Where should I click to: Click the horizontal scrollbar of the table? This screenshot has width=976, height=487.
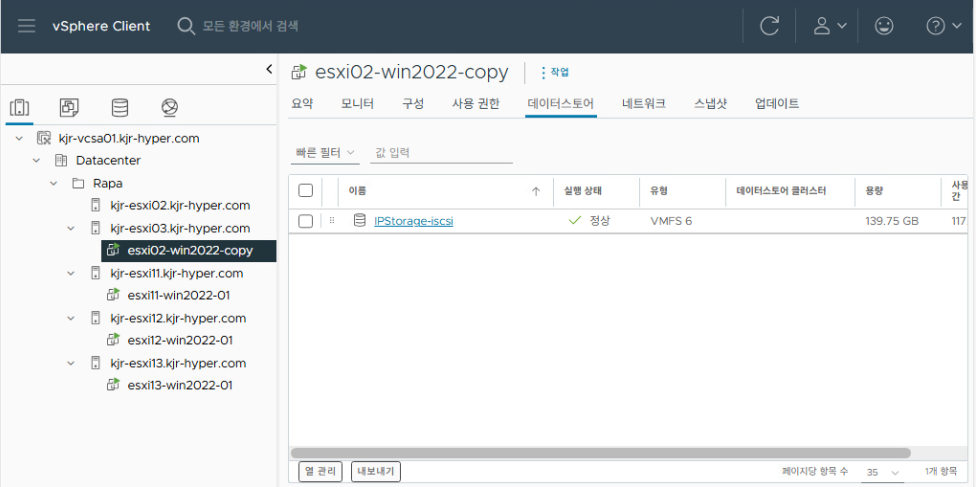[x=601, y=453]
